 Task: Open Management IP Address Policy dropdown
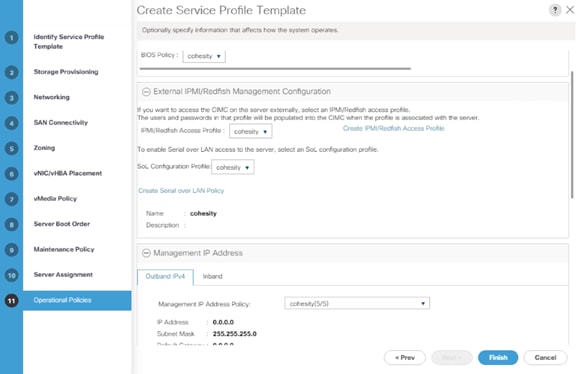click(x=357, y=304)
